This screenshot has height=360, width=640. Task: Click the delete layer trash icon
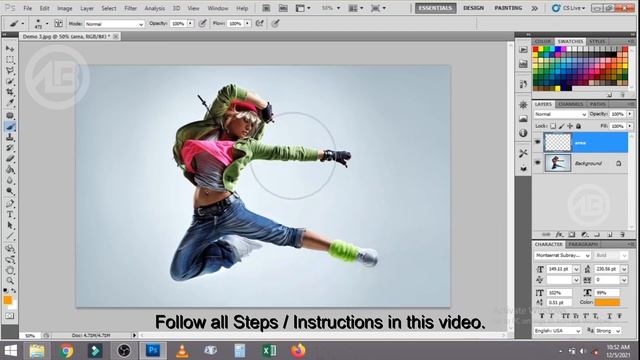[x=622, y=235]
